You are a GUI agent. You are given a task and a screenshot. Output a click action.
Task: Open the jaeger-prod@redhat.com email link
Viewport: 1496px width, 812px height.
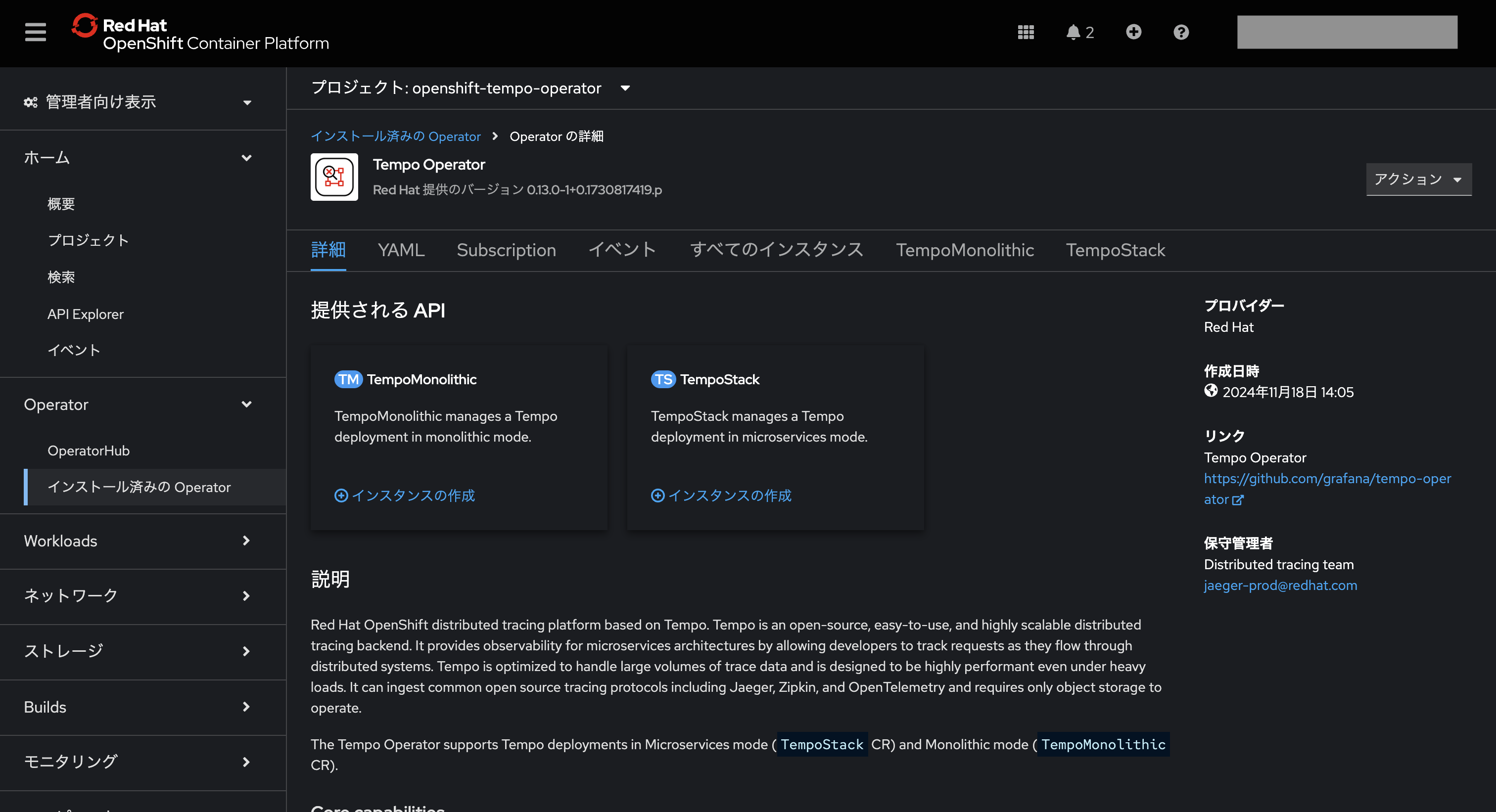click(x=1280, y=585)
